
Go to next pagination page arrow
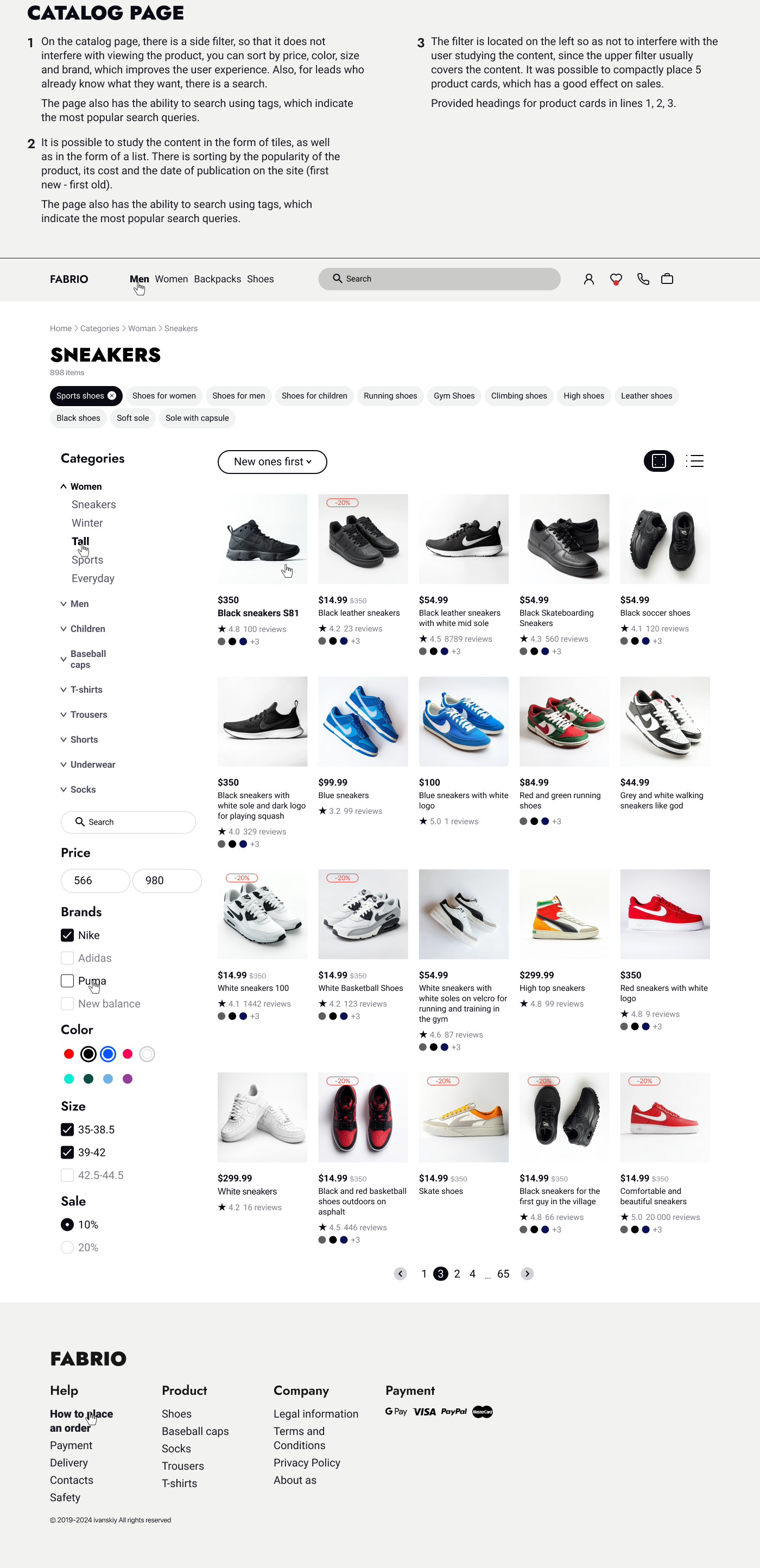point(527,1273)
